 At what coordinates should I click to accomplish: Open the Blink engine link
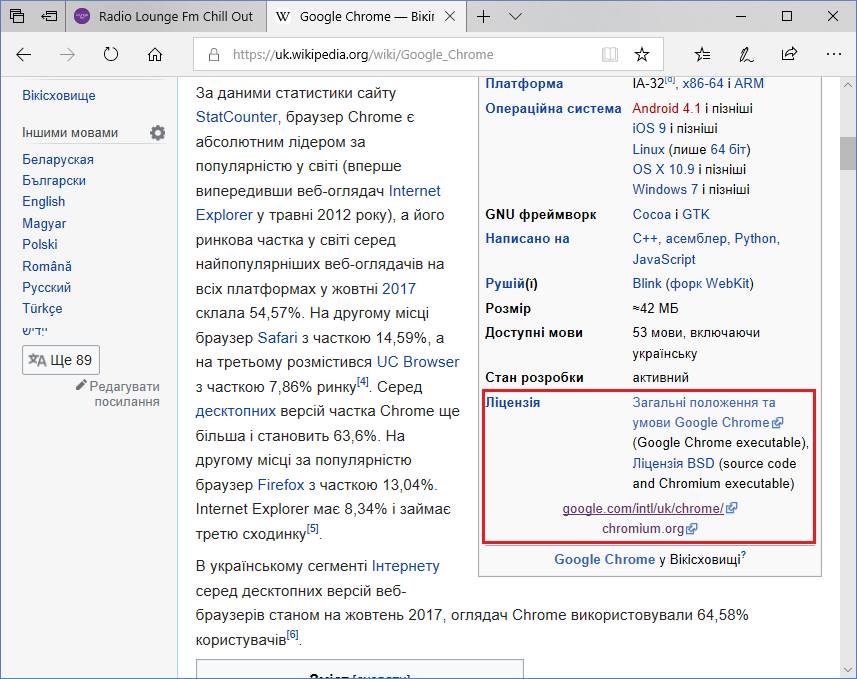(x=647, y=284)
